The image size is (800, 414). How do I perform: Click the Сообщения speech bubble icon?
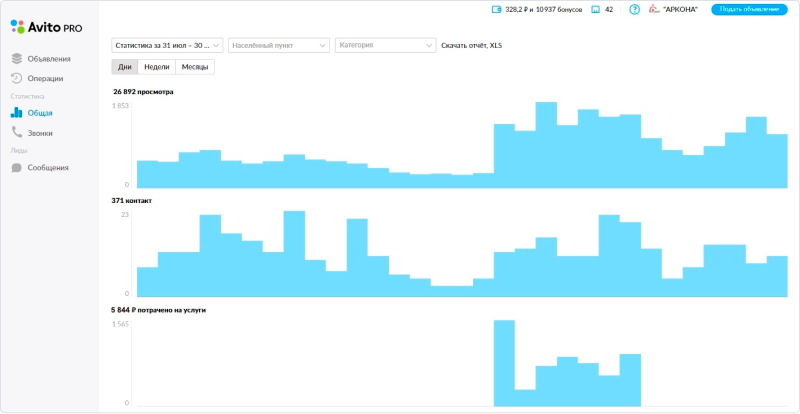17,167
